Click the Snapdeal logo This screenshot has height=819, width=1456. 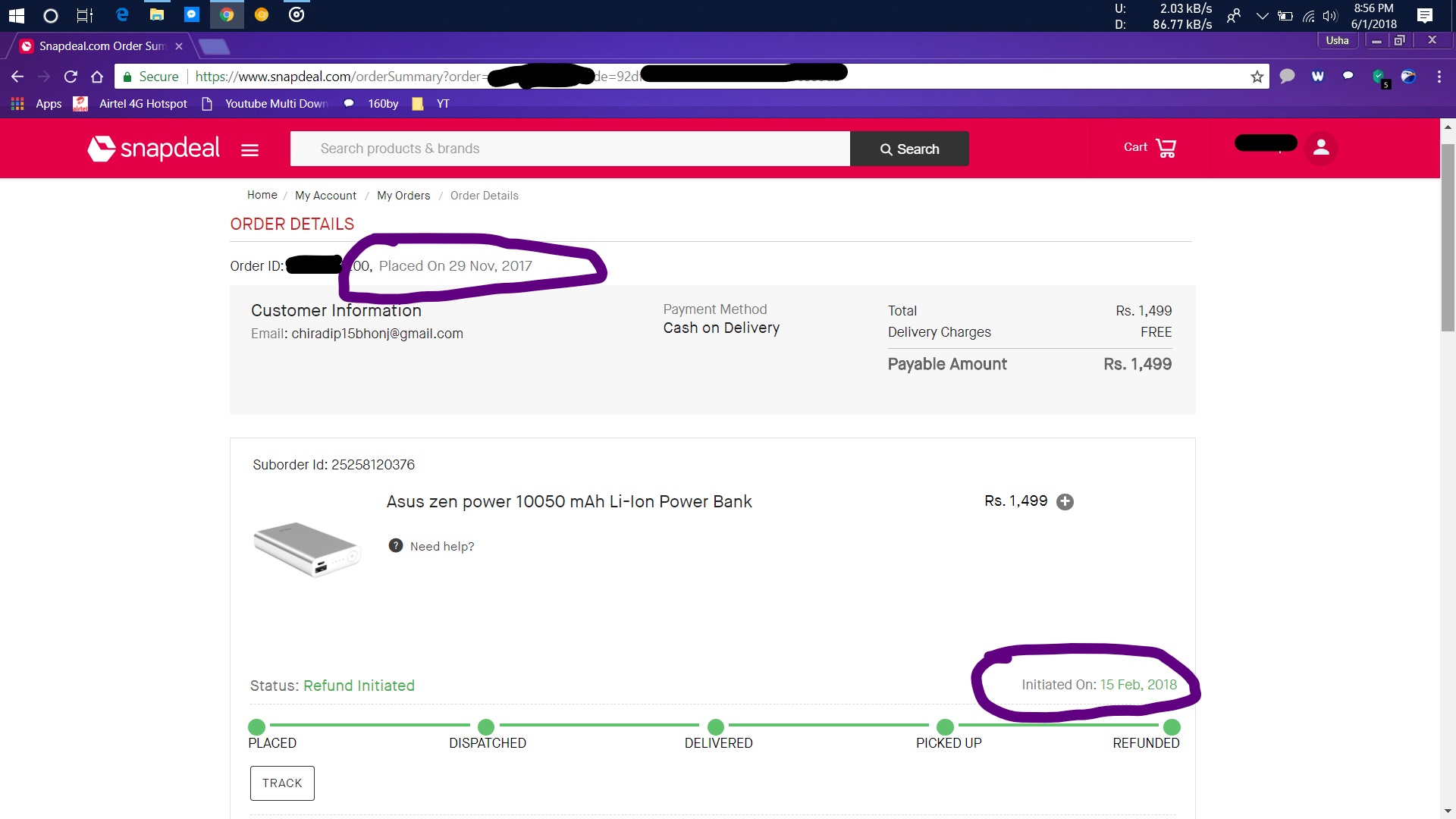click(154, 149)
